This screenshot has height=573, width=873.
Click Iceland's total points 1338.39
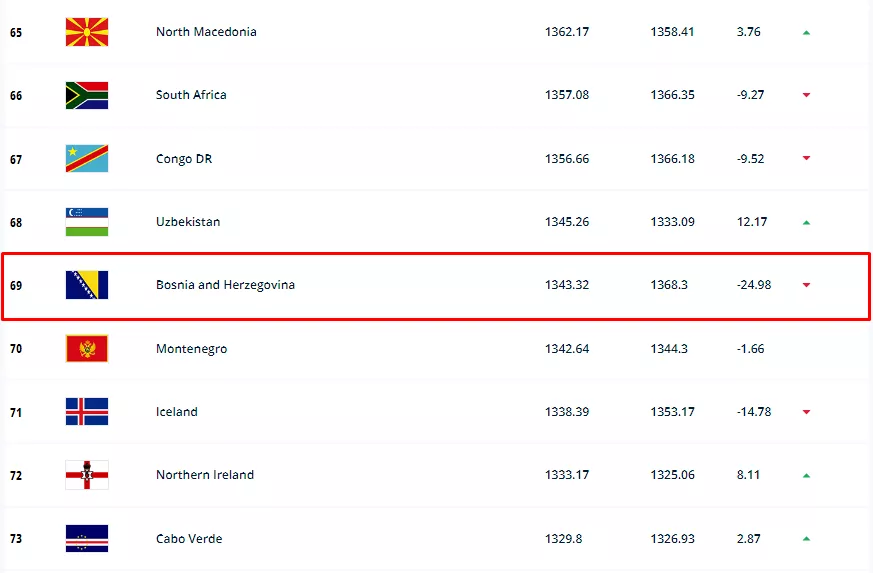tap(567, 412)
